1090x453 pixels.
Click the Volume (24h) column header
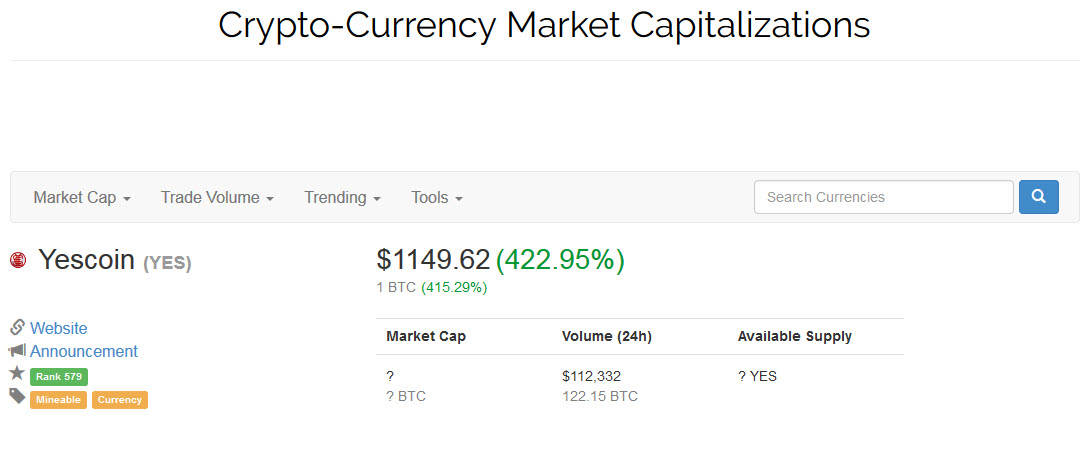click(x=606, y=336)
